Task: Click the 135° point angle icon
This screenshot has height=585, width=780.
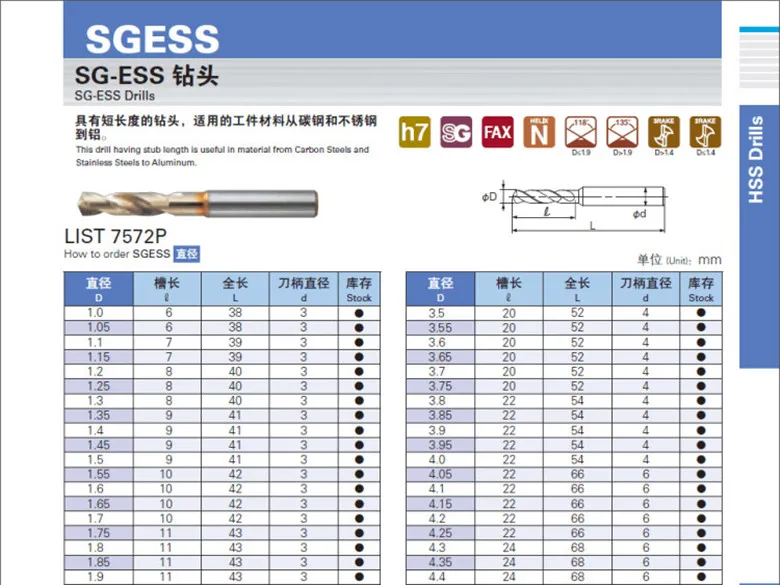Action: 622,132
